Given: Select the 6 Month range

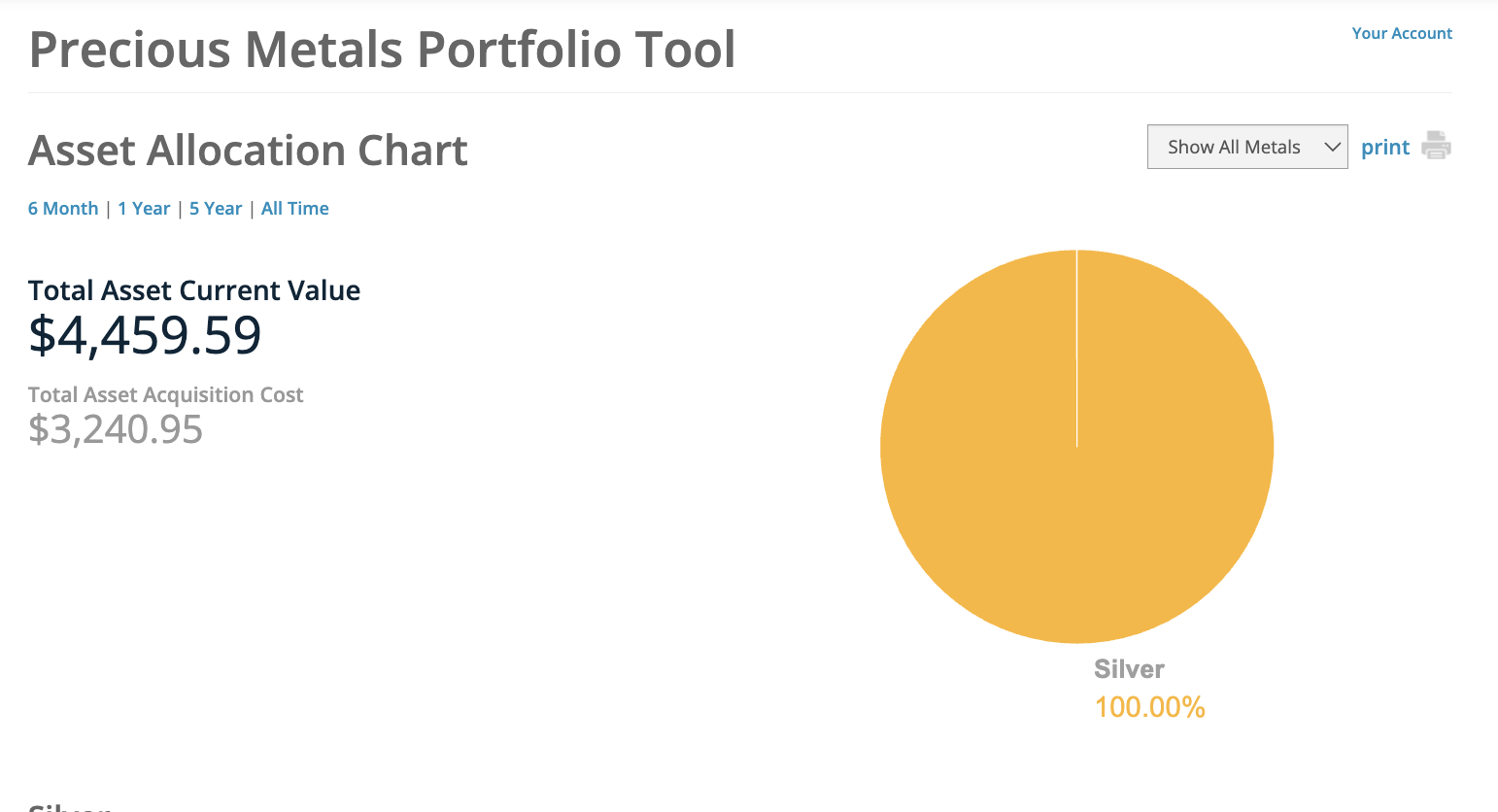Looking at the screenshot, I should 63,209.
